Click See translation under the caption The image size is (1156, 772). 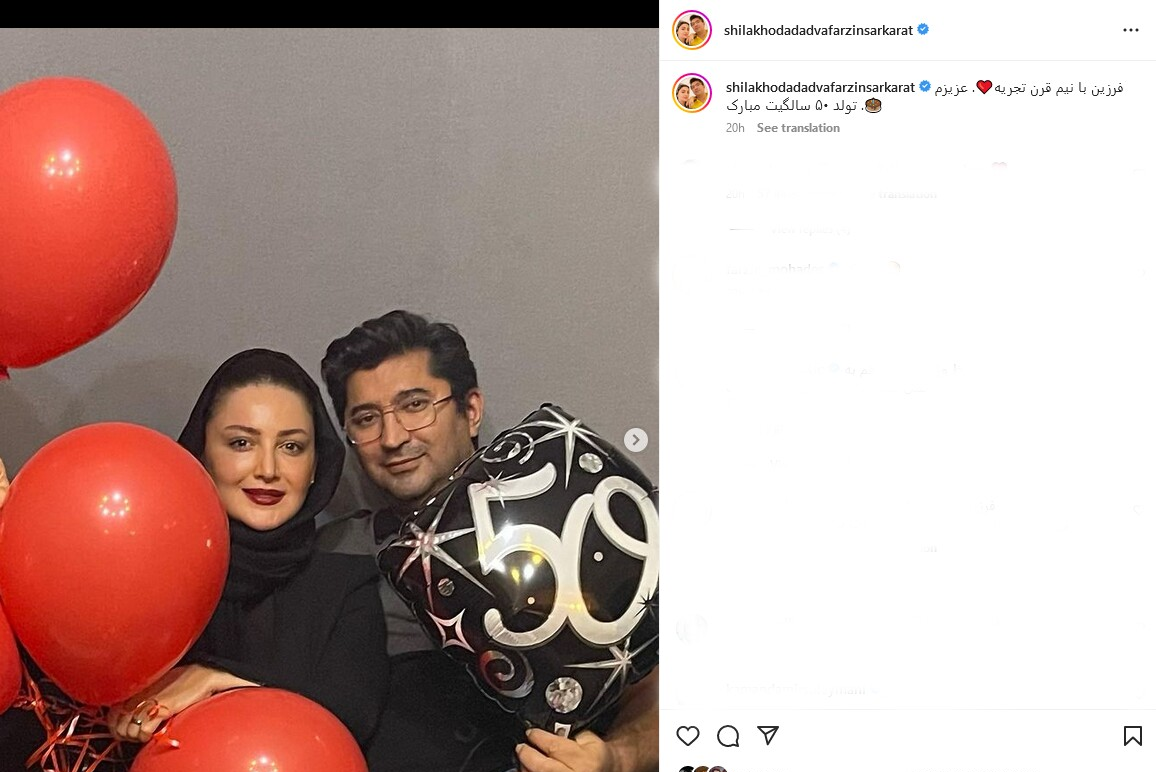[798, 128]
